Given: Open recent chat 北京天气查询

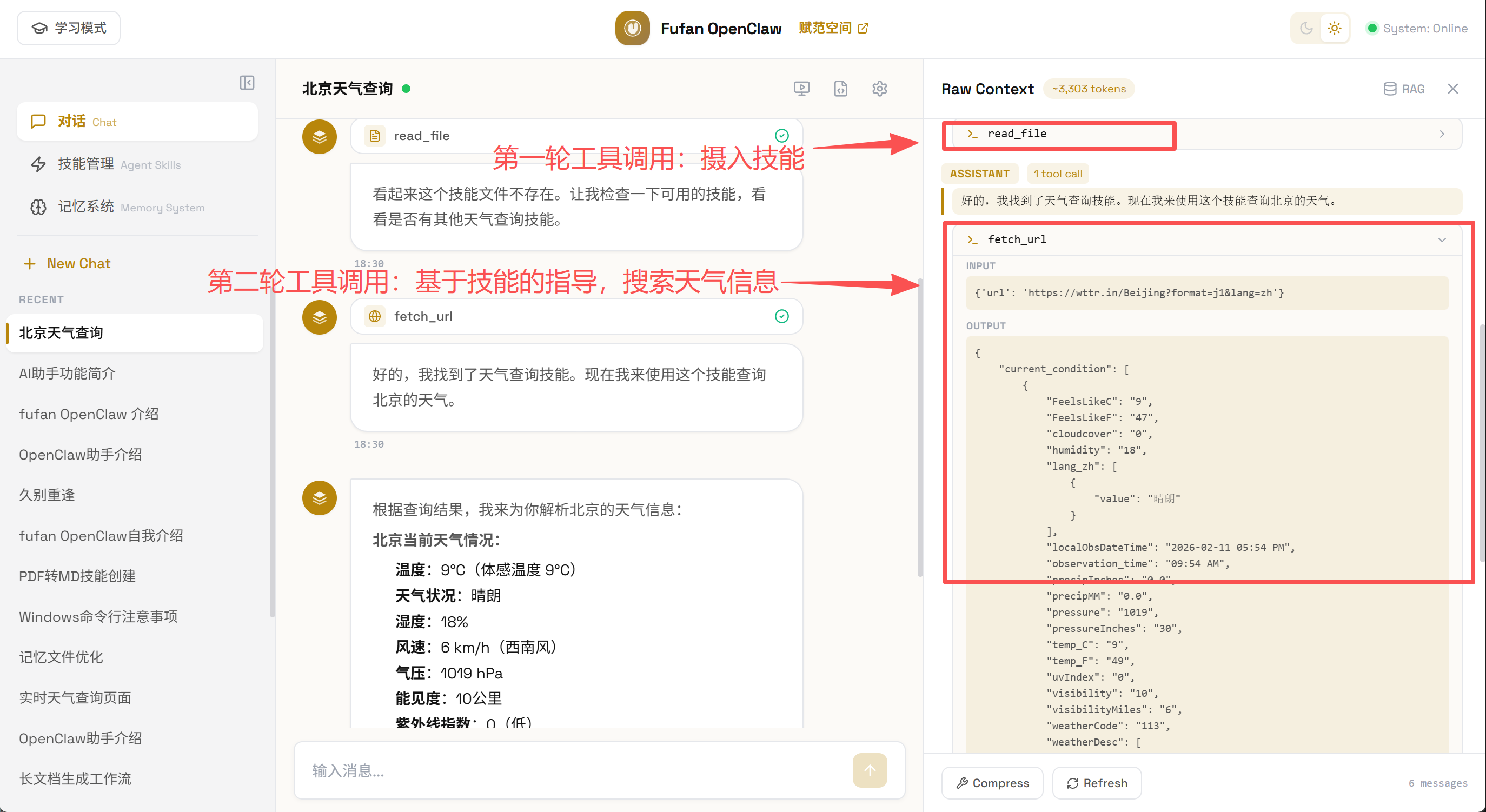Looking at the screenshot, I should tap(135, 333).
